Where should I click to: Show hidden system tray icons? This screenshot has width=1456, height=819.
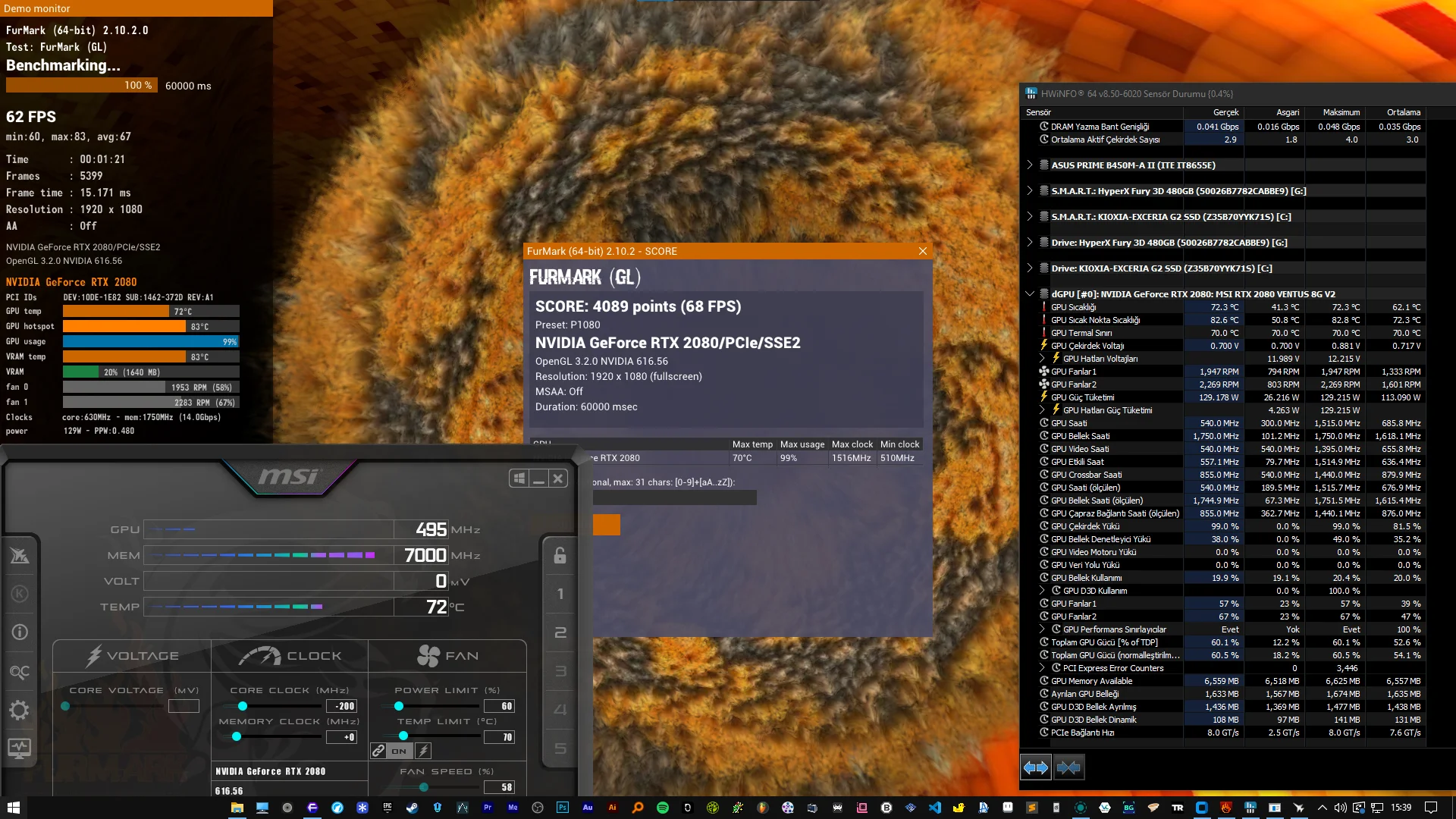[1322, 808]
